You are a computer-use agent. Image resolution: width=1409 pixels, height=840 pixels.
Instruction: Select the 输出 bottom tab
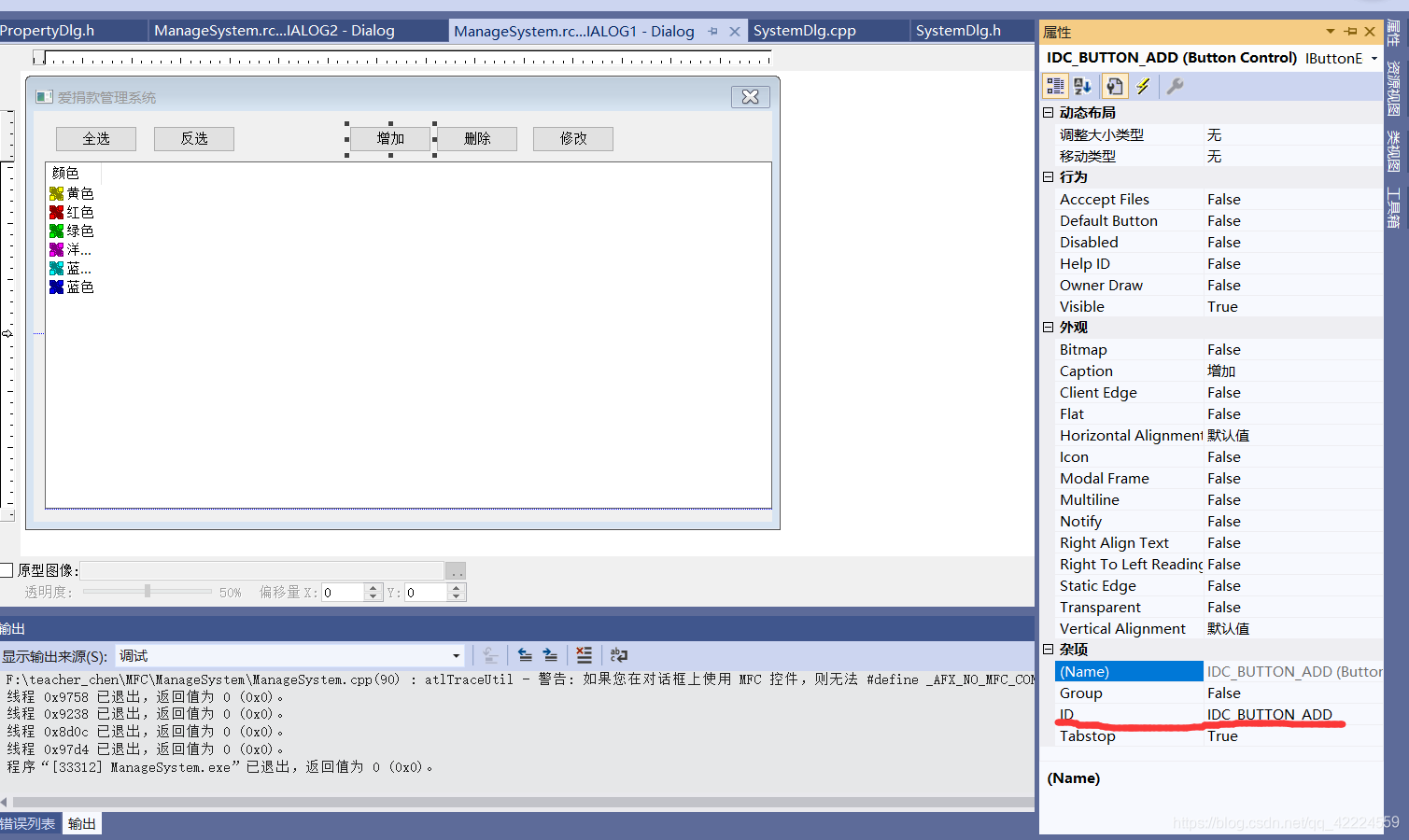tap(82, 823)
